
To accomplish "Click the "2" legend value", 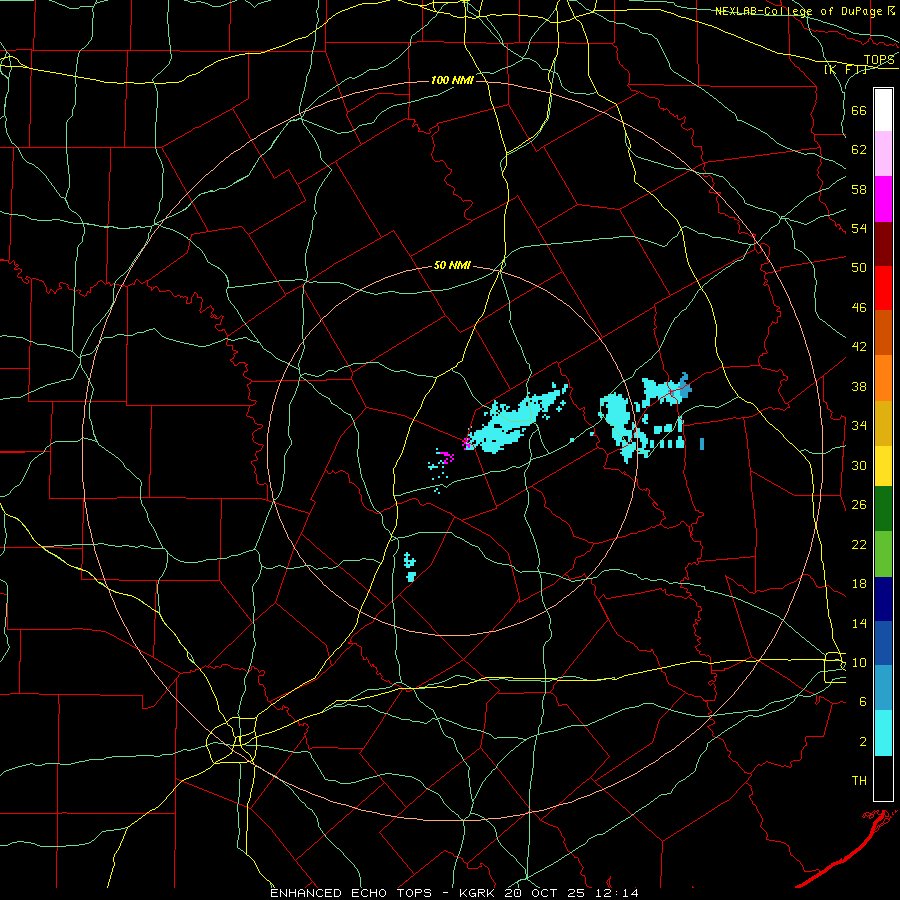I will click(863, 742).
